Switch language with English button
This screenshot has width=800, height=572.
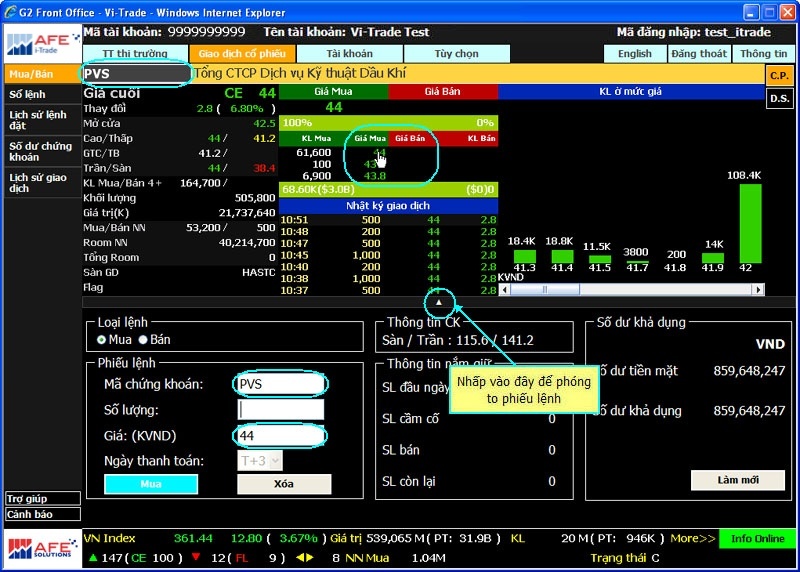click(x=635, y=54)
